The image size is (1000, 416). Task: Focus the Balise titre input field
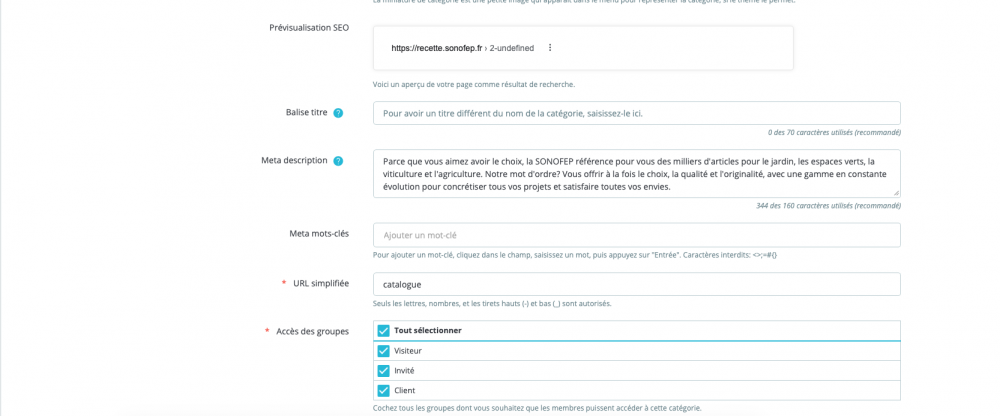(636, 113)
